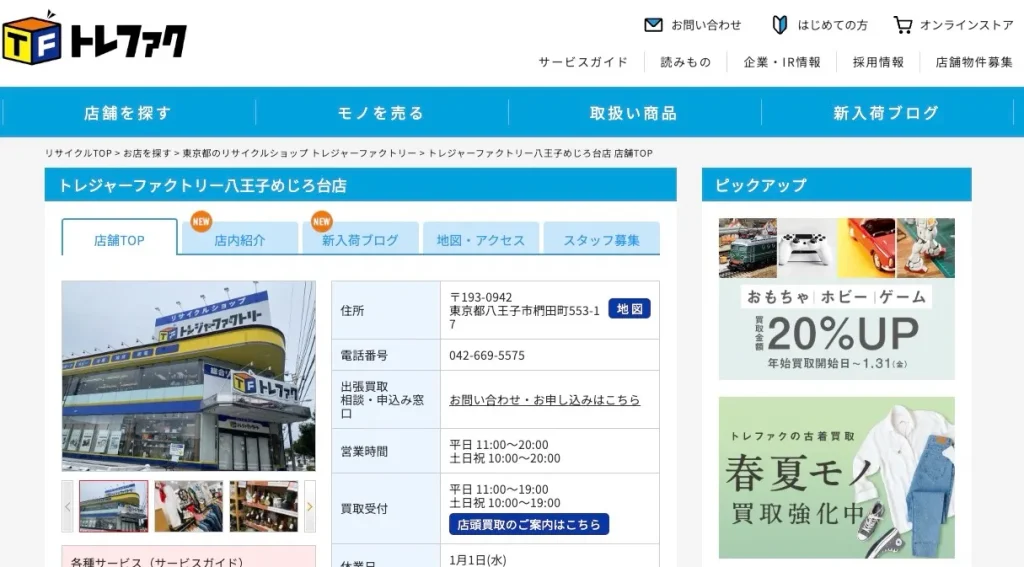This screenshot has height=567, width=1024.
Task: Click 店頭買取のご案内はこちら button
Action: pos(529,524)
